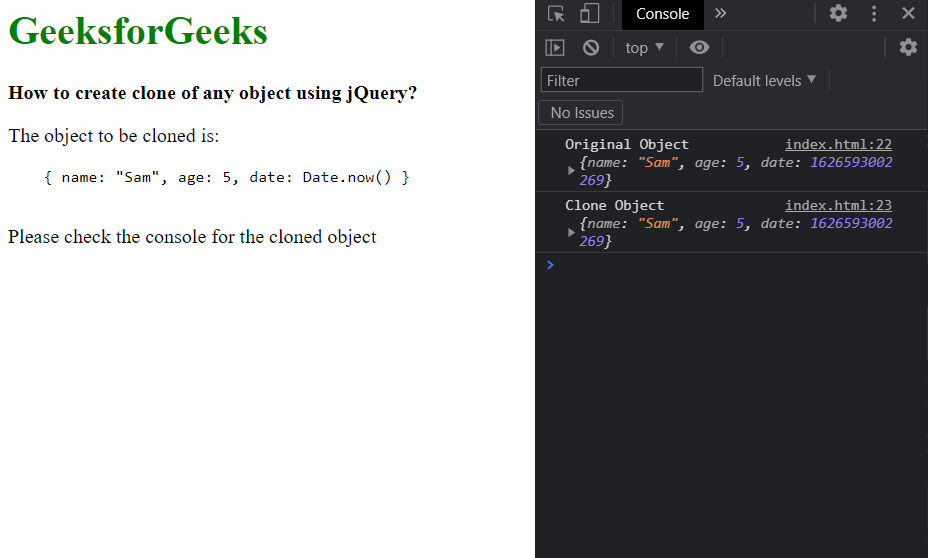Toggle the device toolbar icon
The width and height of the screenshot is (928, 558).
coord(589,14)
